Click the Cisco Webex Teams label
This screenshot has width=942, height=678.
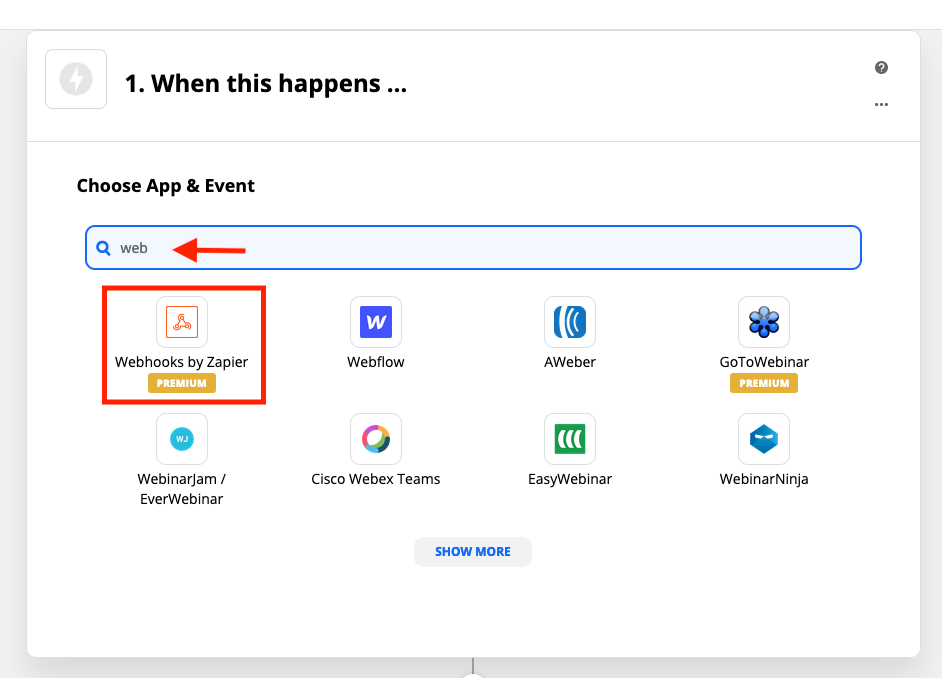(375, 479)
